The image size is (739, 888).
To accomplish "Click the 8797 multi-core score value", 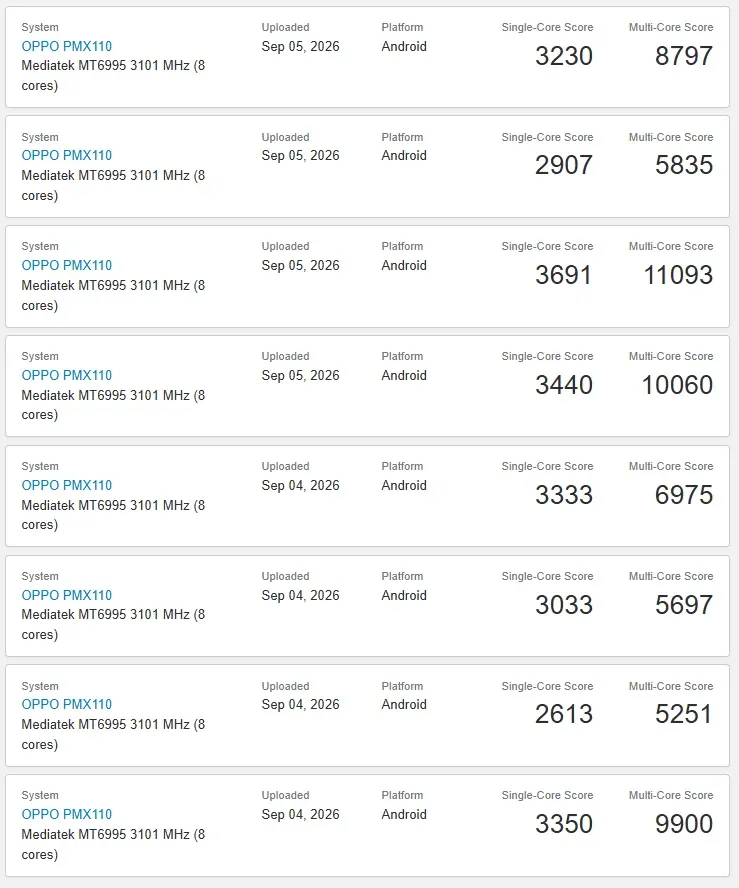I will tap(684, 56).
